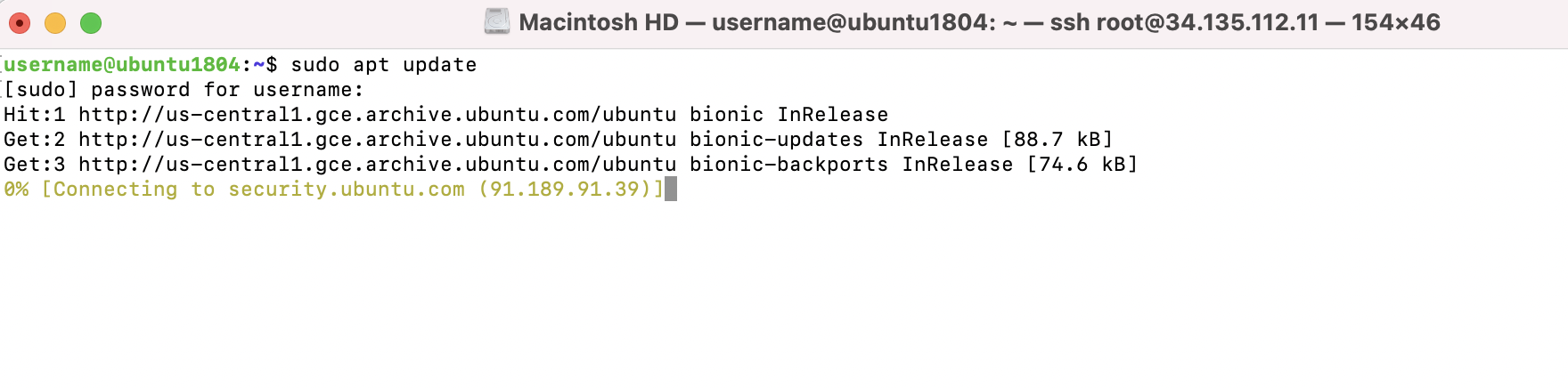Click the bionic-updates archive URL on Get:2 line
This screenshot has width=1568, height=388.
[x=378, y=140]
